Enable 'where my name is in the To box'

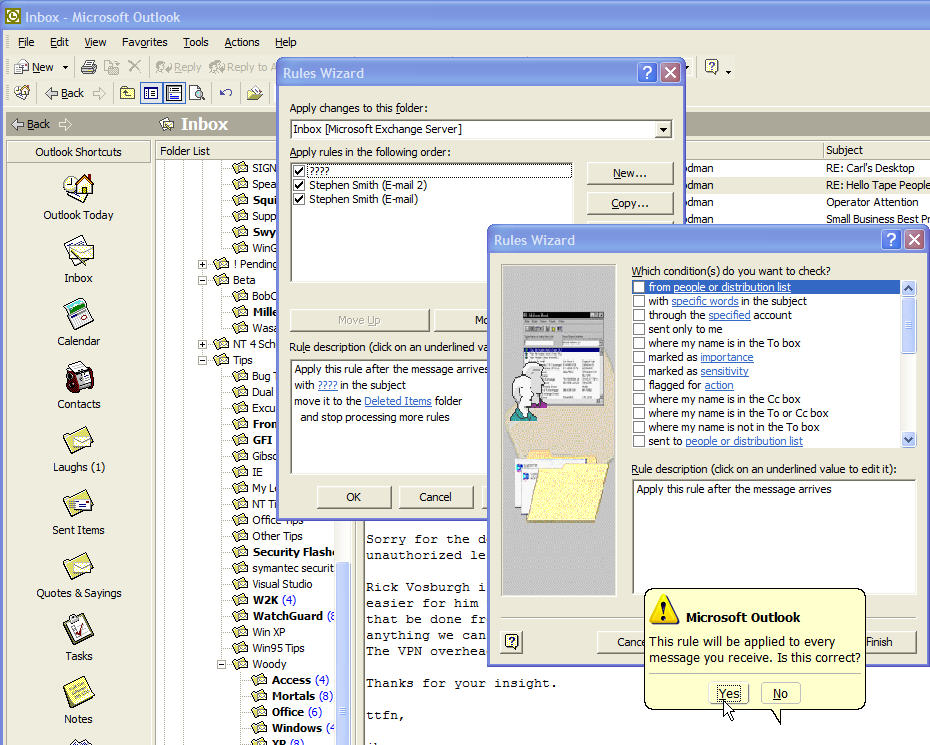[638, 343]
